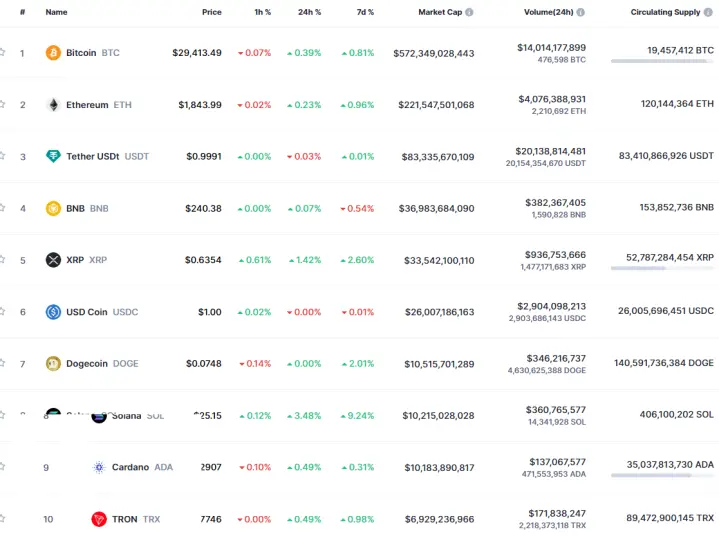This screenshot has height=543, width=719.
Task: Click Bitcoin price $29,413.49
Action: [197, 53]
